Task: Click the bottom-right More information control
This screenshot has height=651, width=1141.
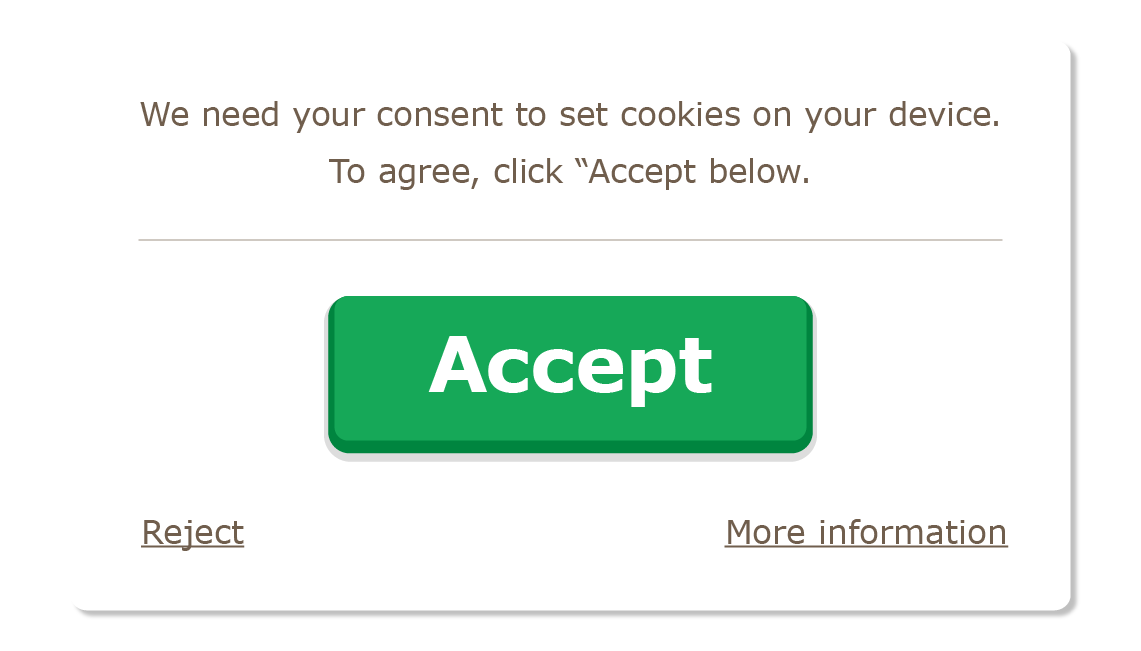Action: click(866, 532)
